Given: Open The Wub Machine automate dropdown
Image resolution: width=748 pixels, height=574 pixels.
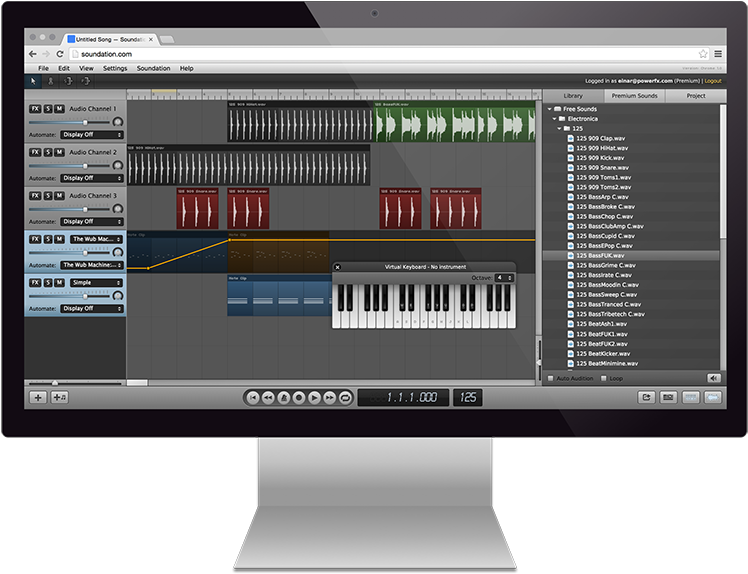Looking at the screenshot, I should (x=92, y=265).
